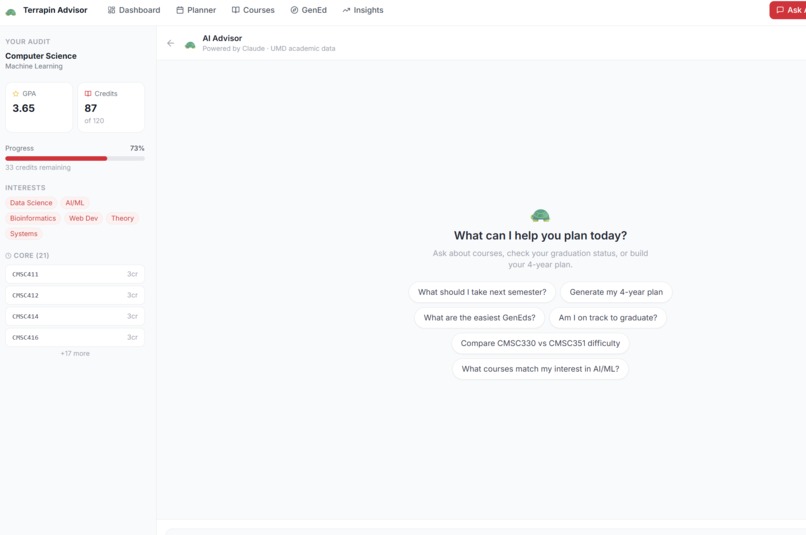The image size is (806, 535).
Task: Choose 'Generate my 4-year plan' prompt
Action: pos(616,292)
